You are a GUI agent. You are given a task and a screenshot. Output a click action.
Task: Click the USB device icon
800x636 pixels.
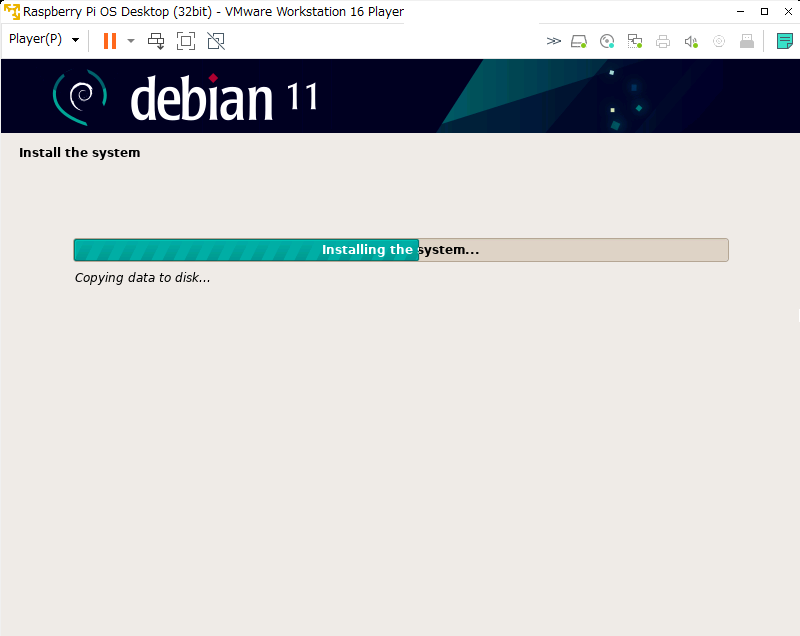coord(747,41)
